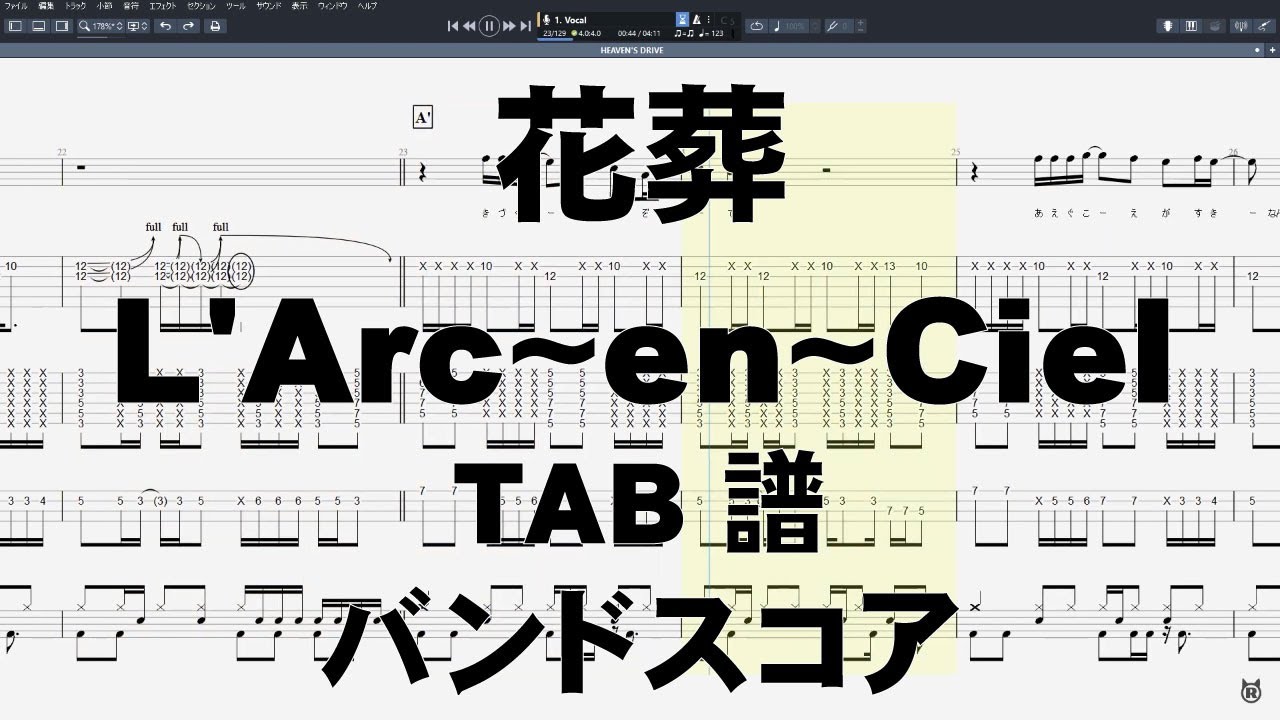Jump to the first bar
This screenshot has width=1280, height=720.
(x=453, y=26)
